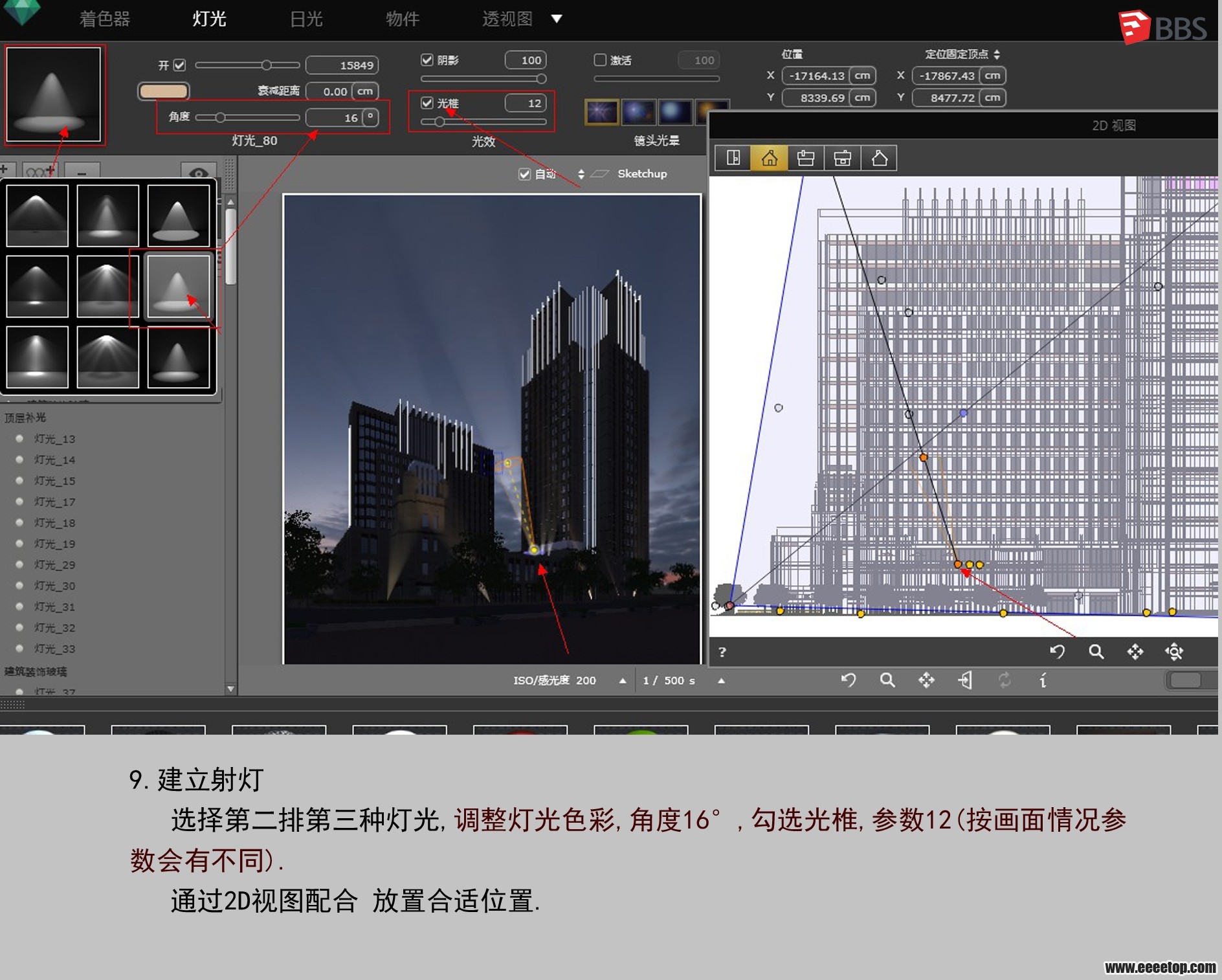Choose the third-row second light type thumbnail

(x=107, y=357)
